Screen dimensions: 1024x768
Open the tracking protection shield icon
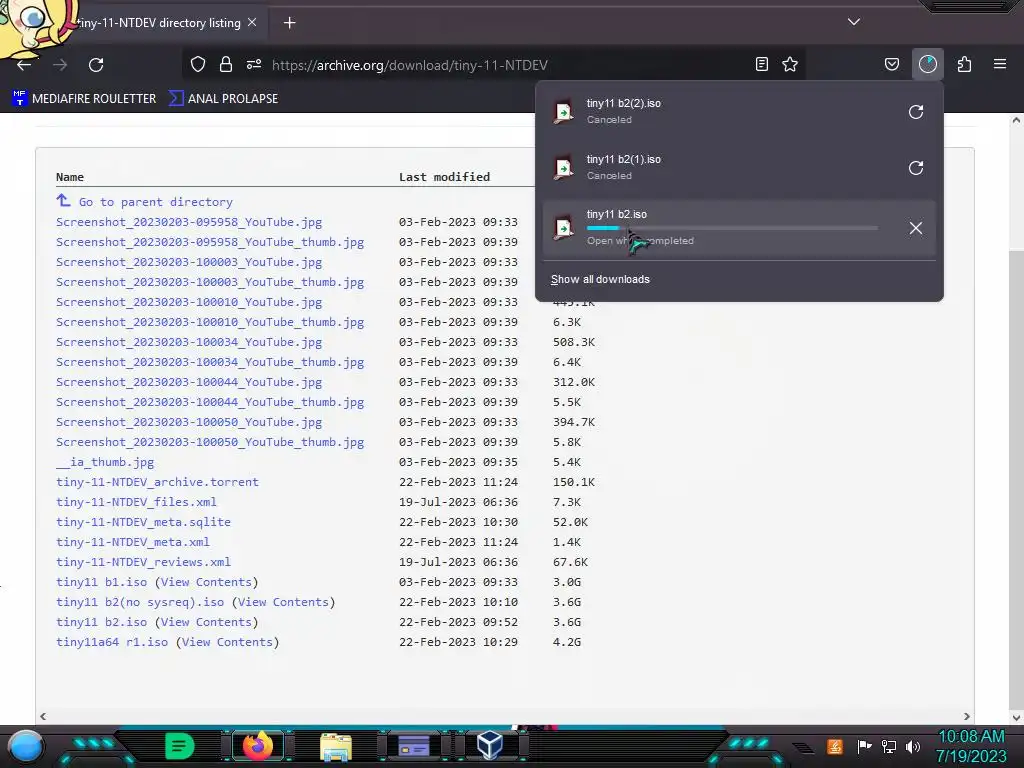tap(198, 64)
